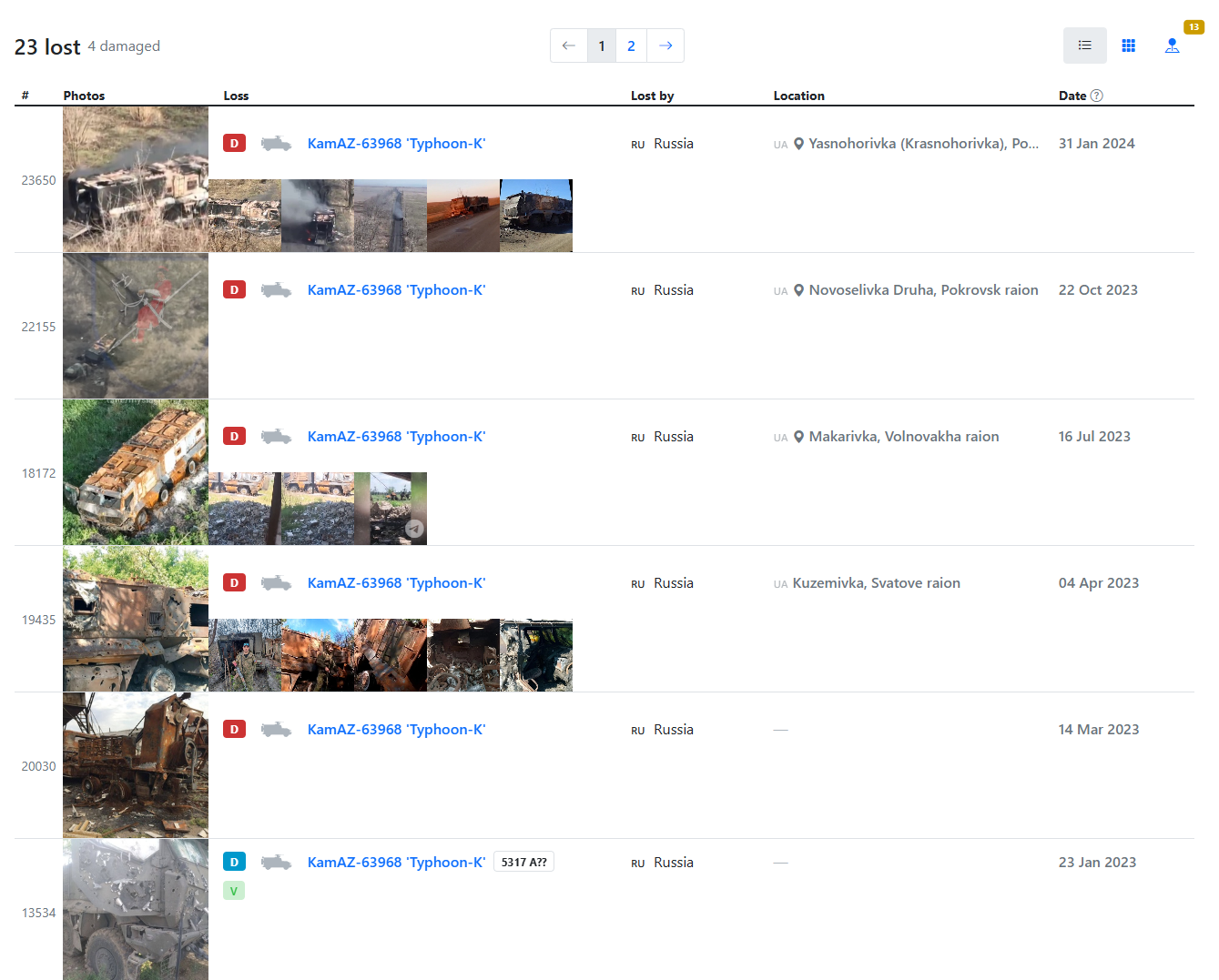Click entry number 19435

pyautogui.click(x=38, y=620)
